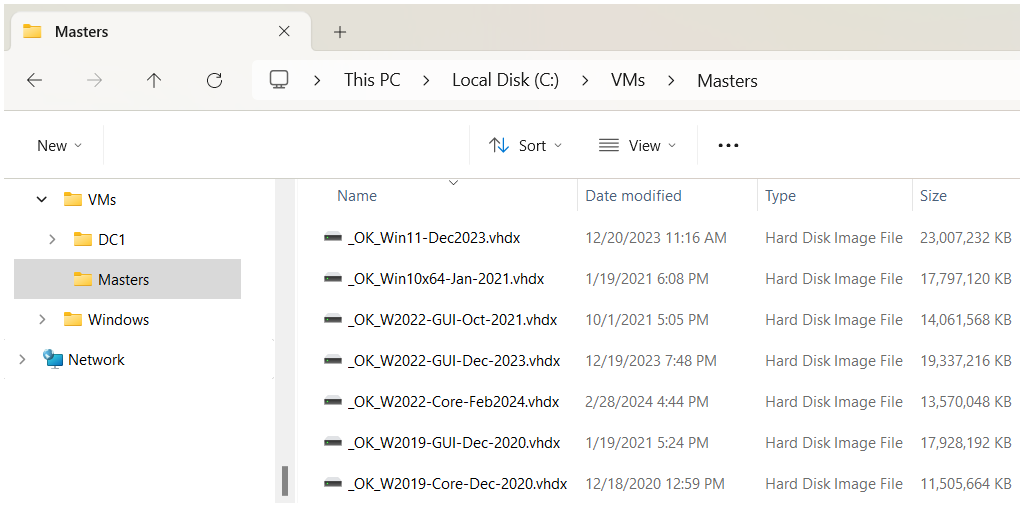Expand the Windows folder node
Viewport: 1024px width, 507px height.
click(42, 319)
